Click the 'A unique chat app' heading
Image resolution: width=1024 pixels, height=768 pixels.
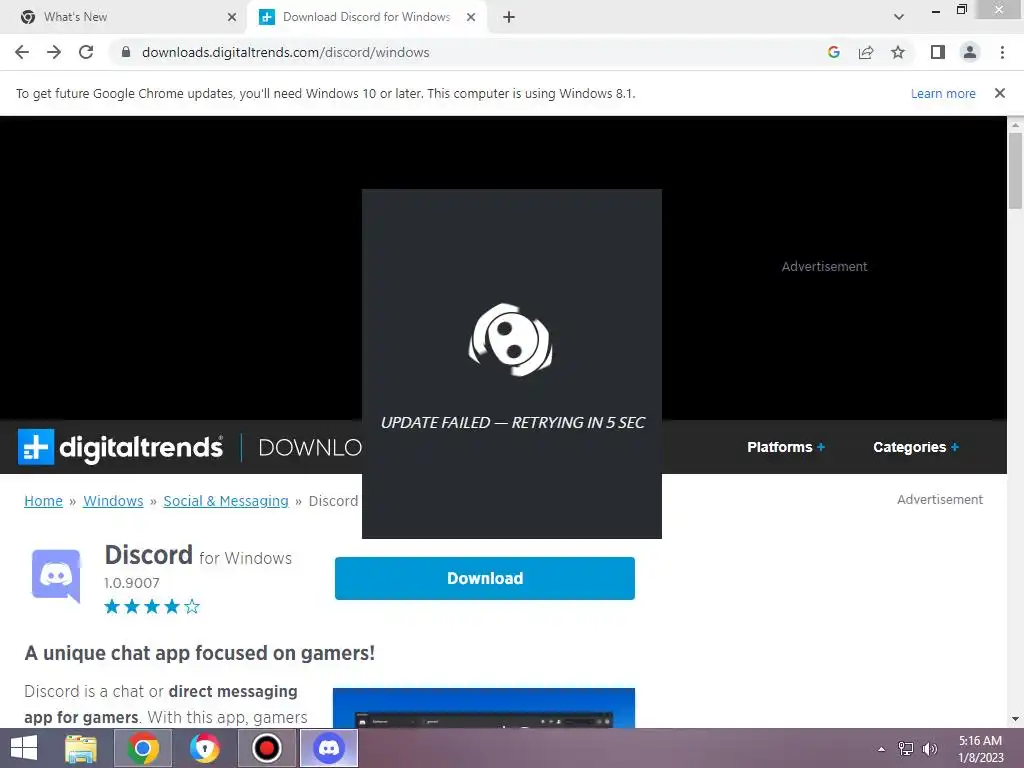(199, 653)
